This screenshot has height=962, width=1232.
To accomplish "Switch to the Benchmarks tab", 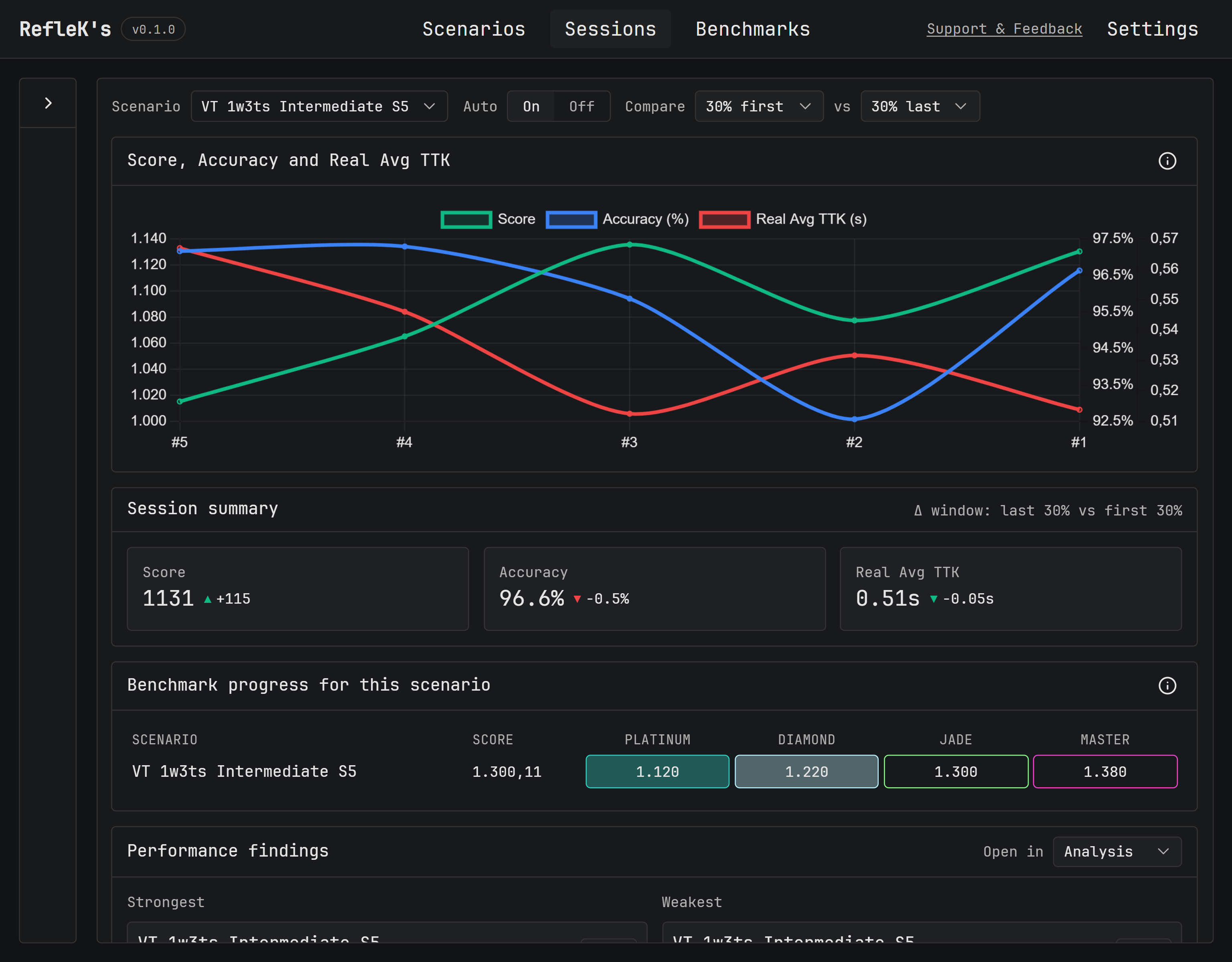I will 752,29.
